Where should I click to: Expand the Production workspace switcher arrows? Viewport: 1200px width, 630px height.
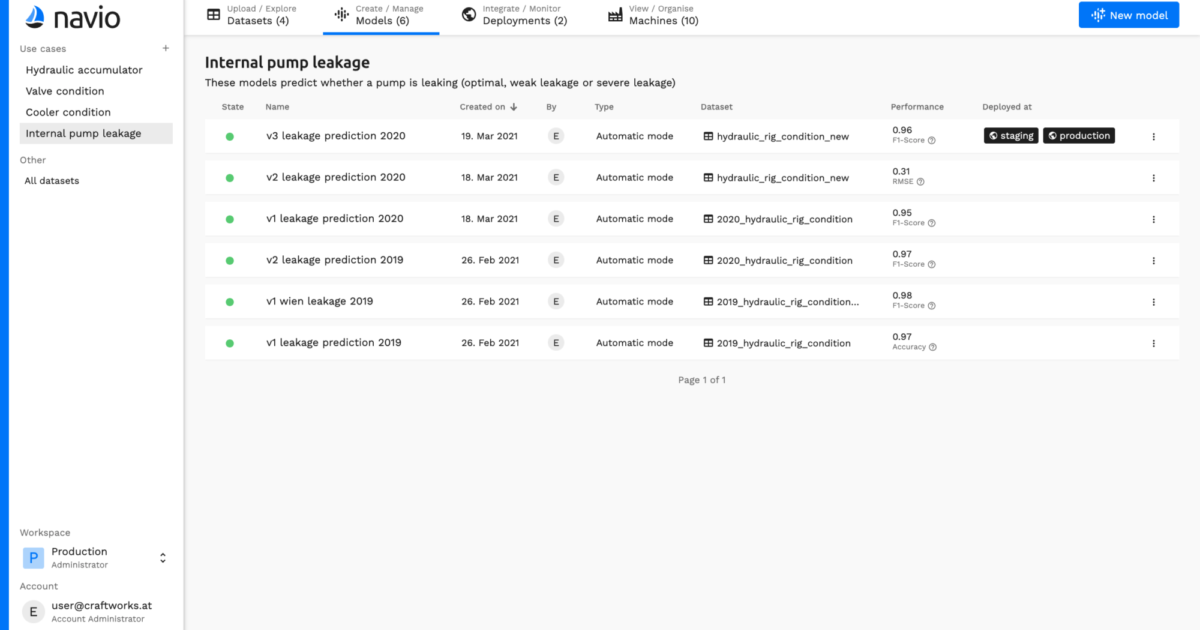163,558
